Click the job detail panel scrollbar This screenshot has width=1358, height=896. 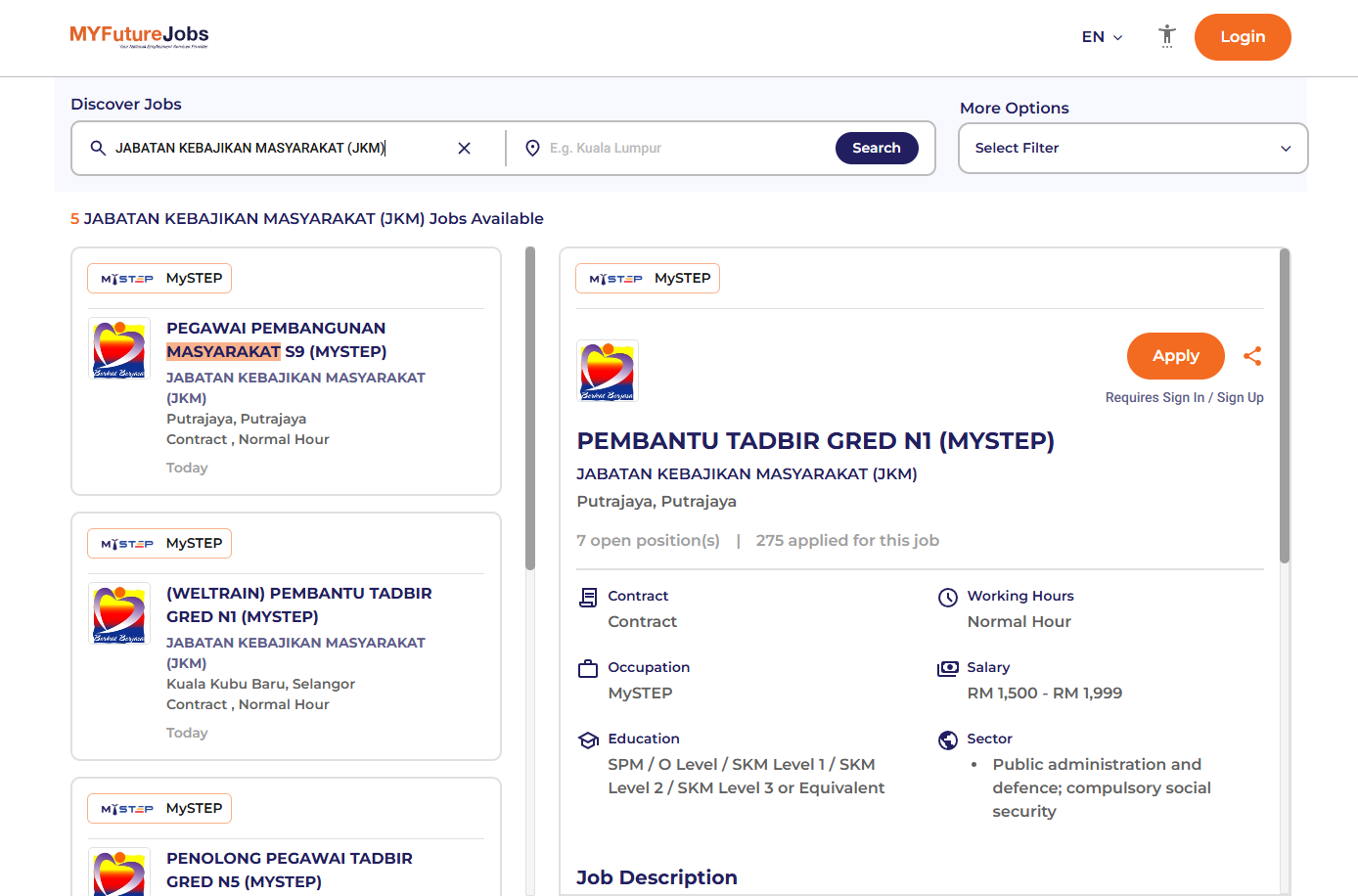pos(1285,406)
